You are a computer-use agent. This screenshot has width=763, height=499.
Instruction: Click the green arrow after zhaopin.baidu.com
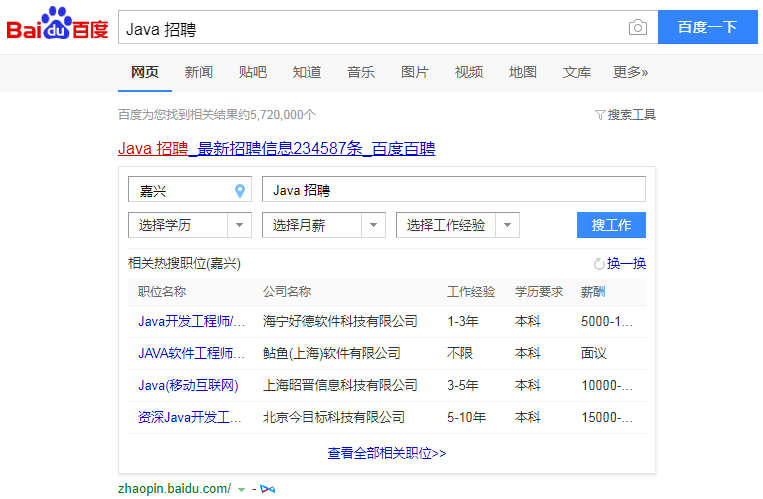click(x=241, y=490)
